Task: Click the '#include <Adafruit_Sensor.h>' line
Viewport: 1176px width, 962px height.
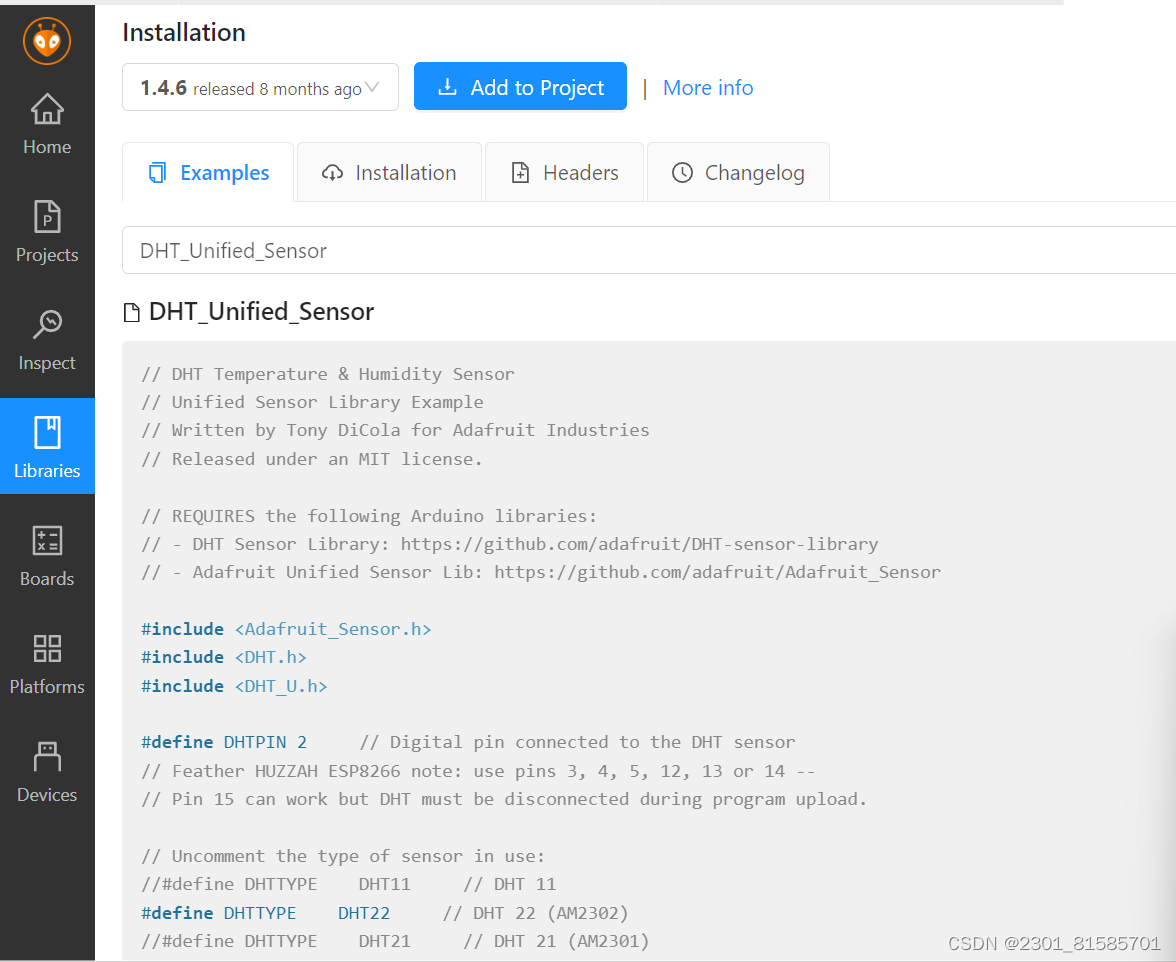Action: (286, 629)
